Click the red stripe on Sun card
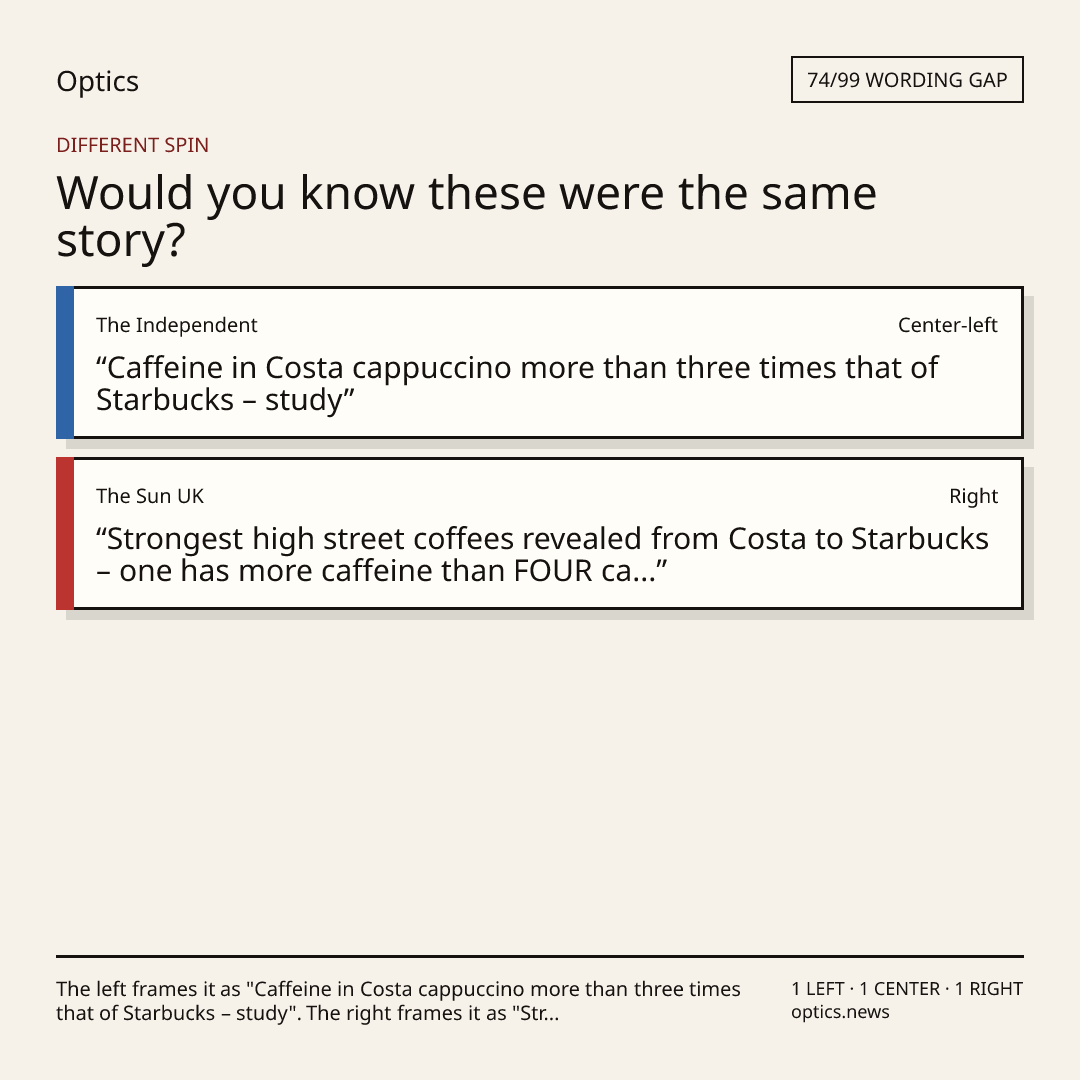This screenshot has height=1080, width=1080. [65, 533]
